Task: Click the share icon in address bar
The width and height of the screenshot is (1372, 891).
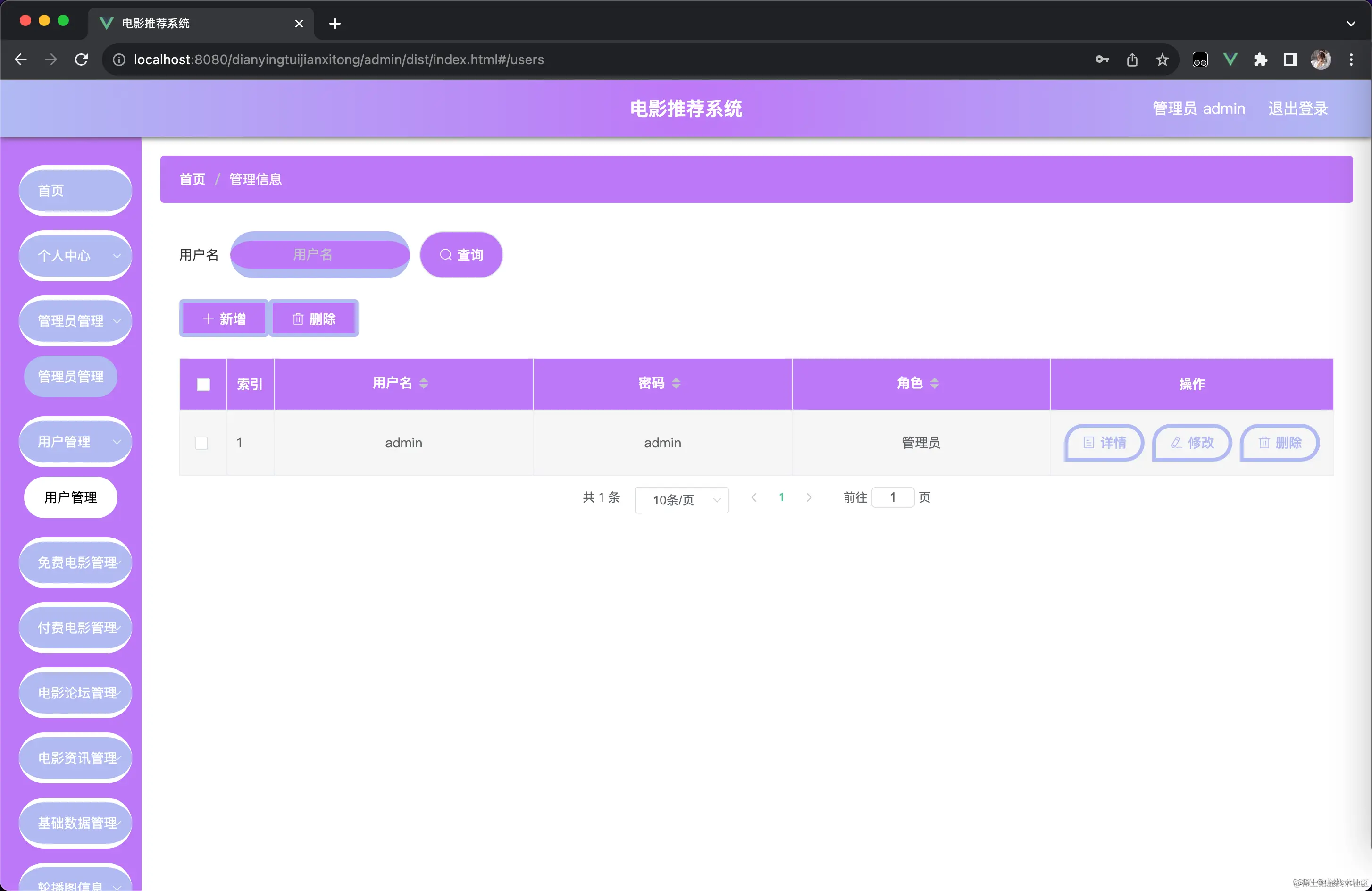Action: pos(1131,59)
